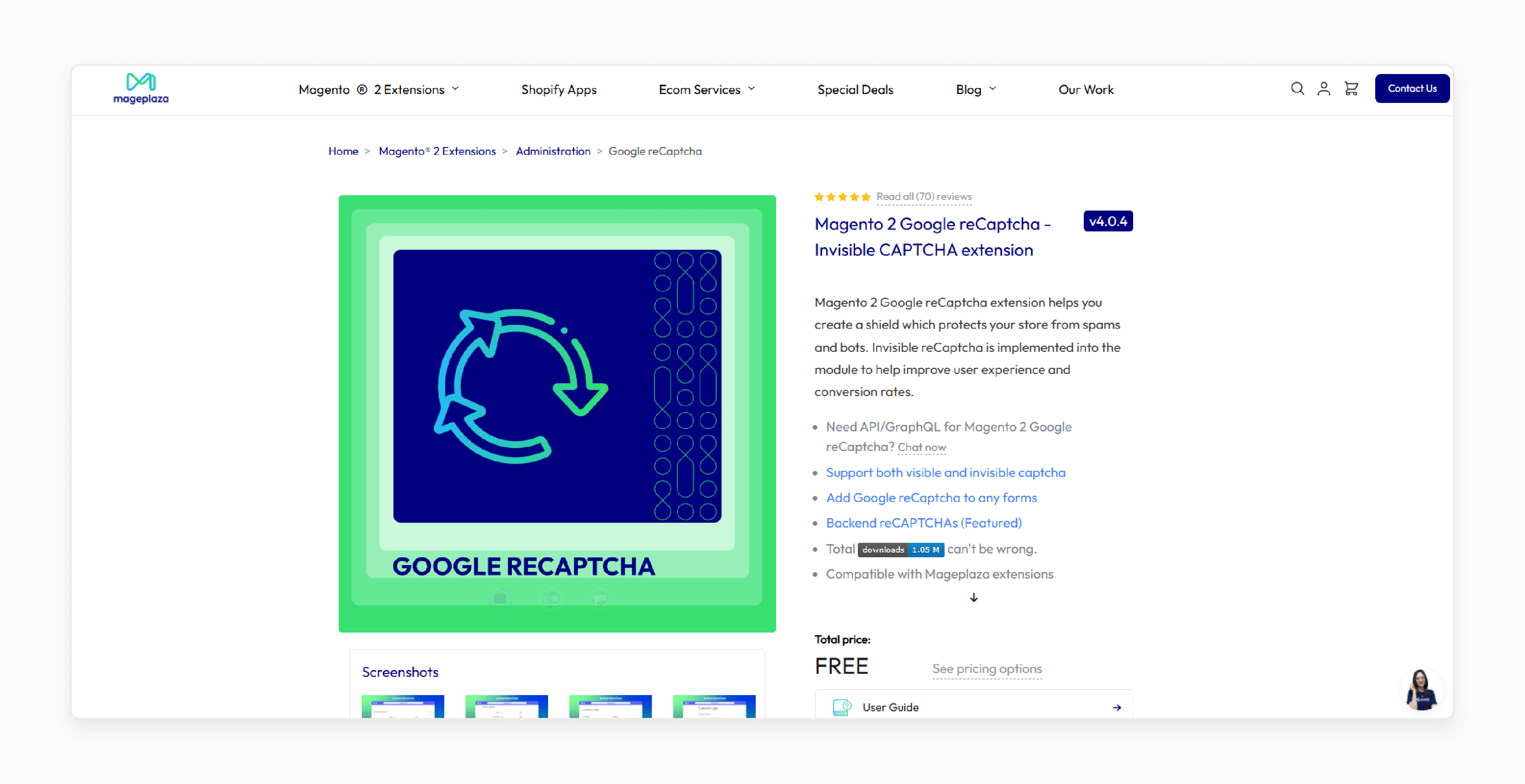Open Magento 2 Extensions breadcrumb link
The image size is (1525, 784).
coord(437,151)
